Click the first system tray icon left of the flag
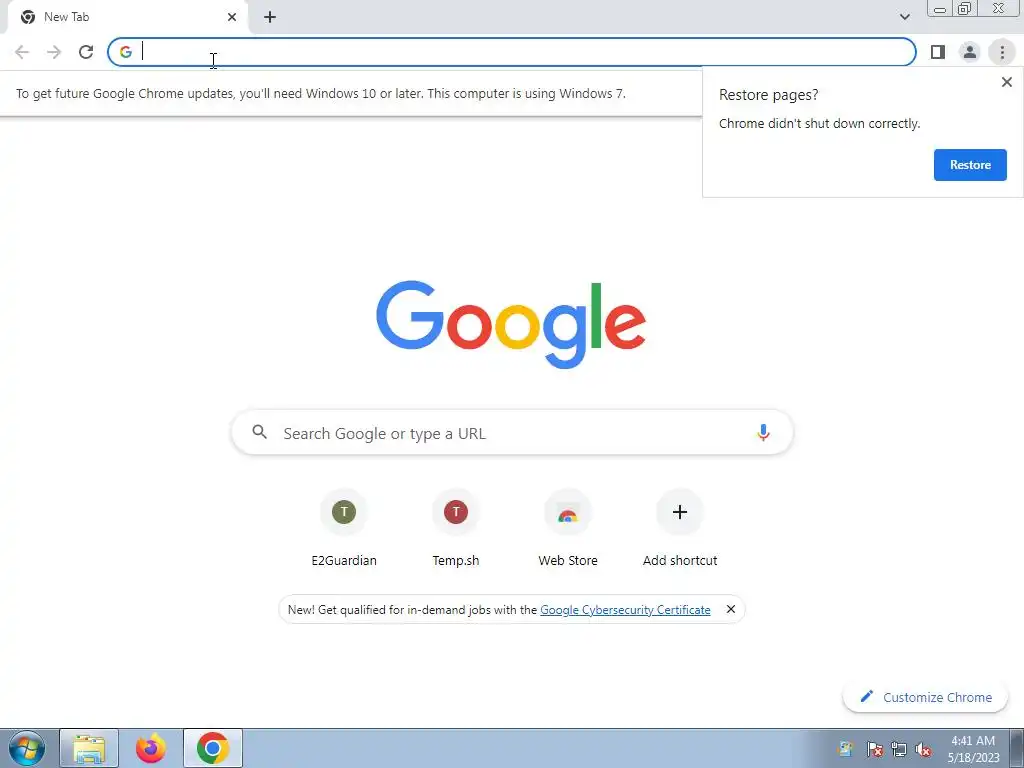Viewport: 1024px width, 768px height. point(846,750)
